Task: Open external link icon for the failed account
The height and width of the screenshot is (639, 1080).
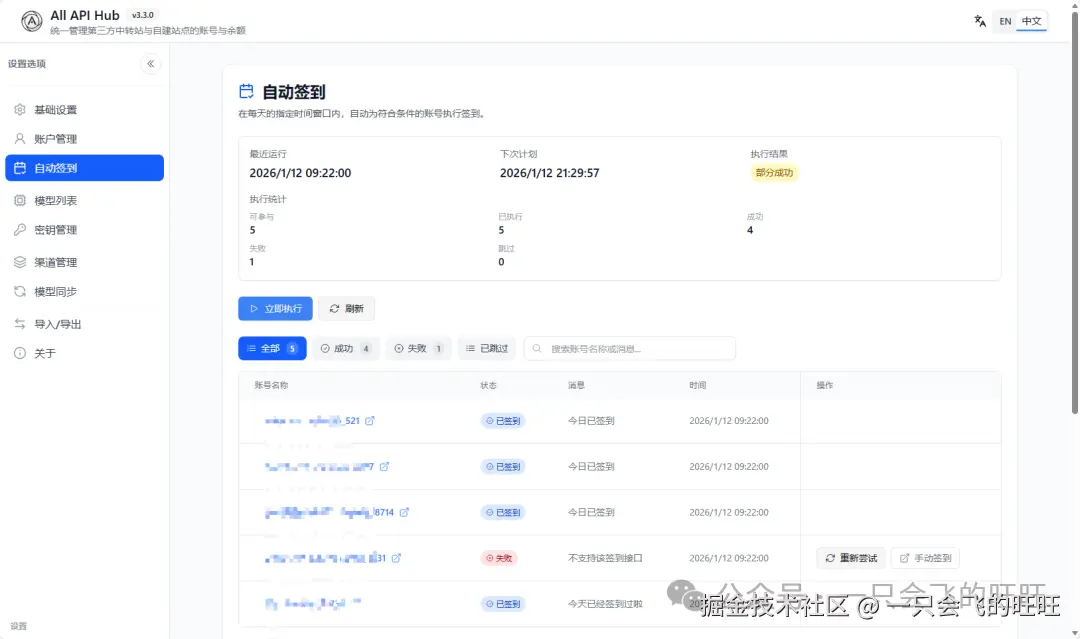Action: (396, 558)
